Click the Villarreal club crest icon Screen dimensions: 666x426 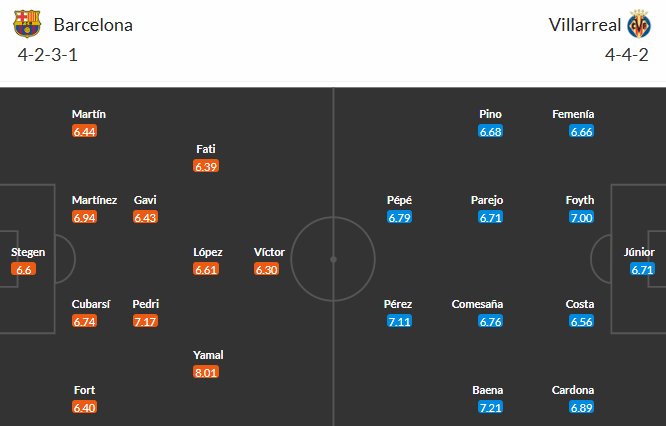[x=638, y=24]
